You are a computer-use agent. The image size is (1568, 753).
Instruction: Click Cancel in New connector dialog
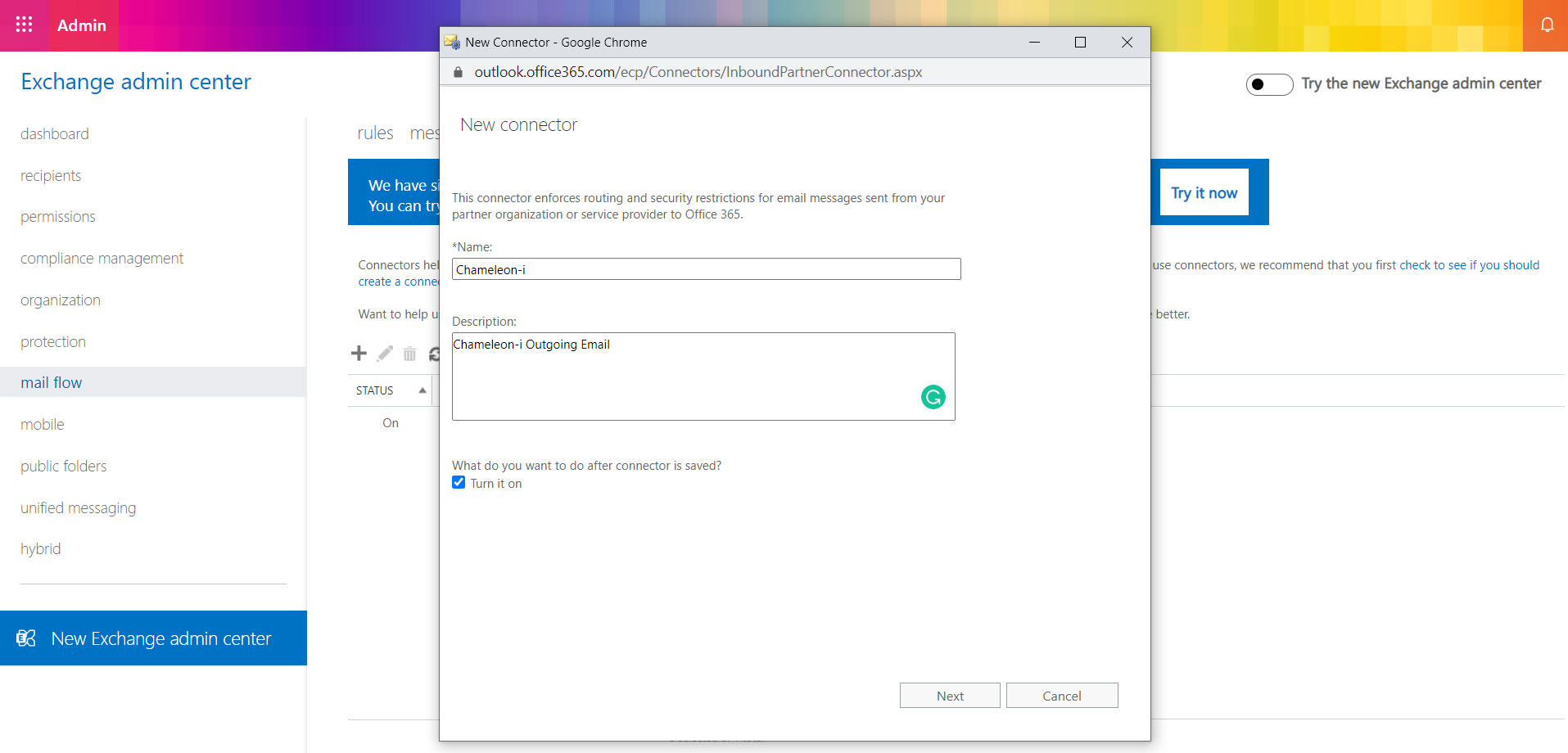tap(1062, 696)
